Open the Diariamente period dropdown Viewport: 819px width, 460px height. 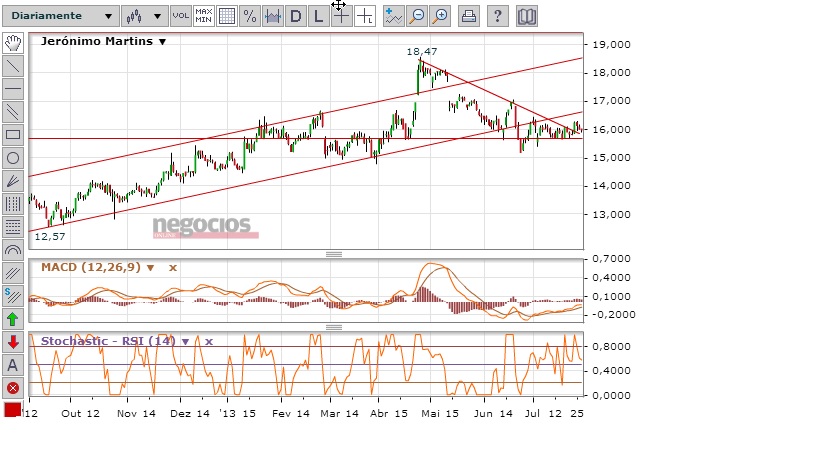tap(61, 16)
